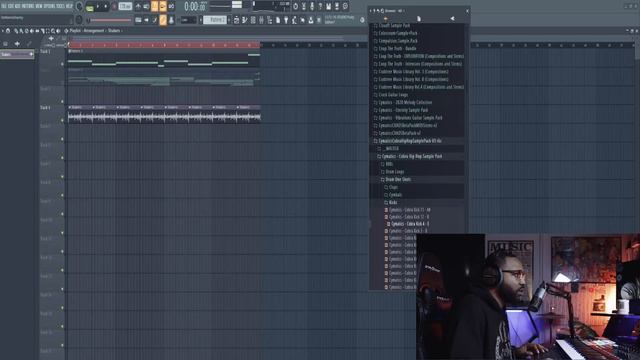The width and height of the screenshot is (640, 360).
Task: Open the Pattern 2 selector dropdown
Action: [x=215, y=20]
